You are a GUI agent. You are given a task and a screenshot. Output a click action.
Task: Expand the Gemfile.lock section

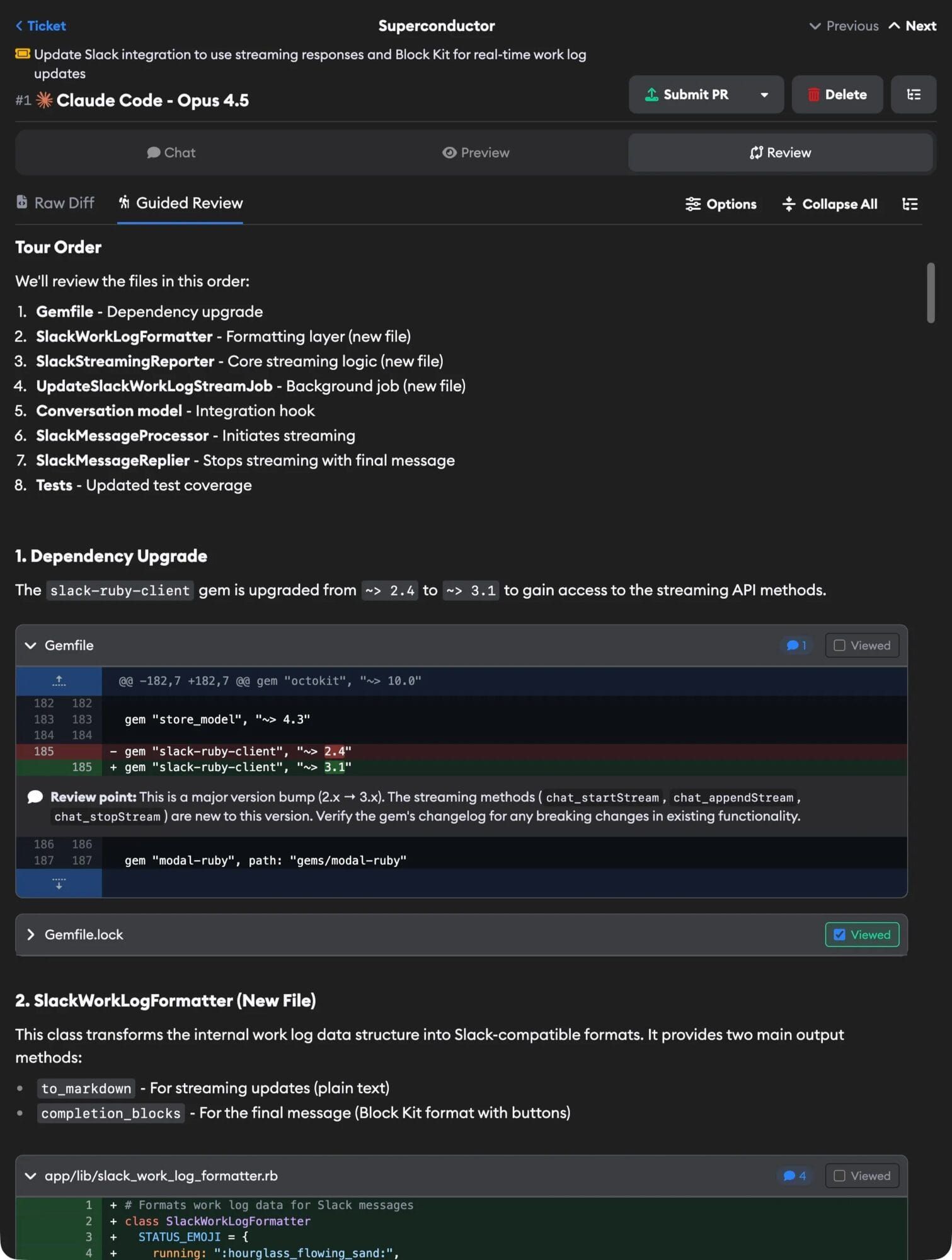pyautogui.click(x=30, y=935)
